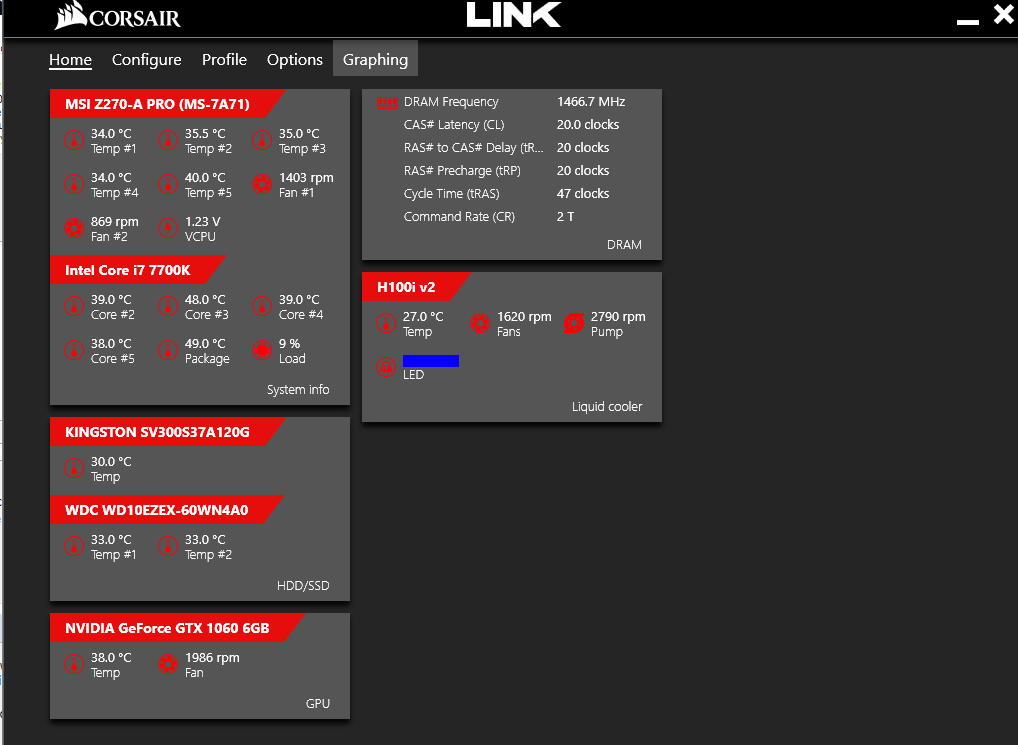The width and height of the screenshot is (1018, 745).
Task: Click motherboard Temp #3 thermometer icon
Action: point(262,140)
